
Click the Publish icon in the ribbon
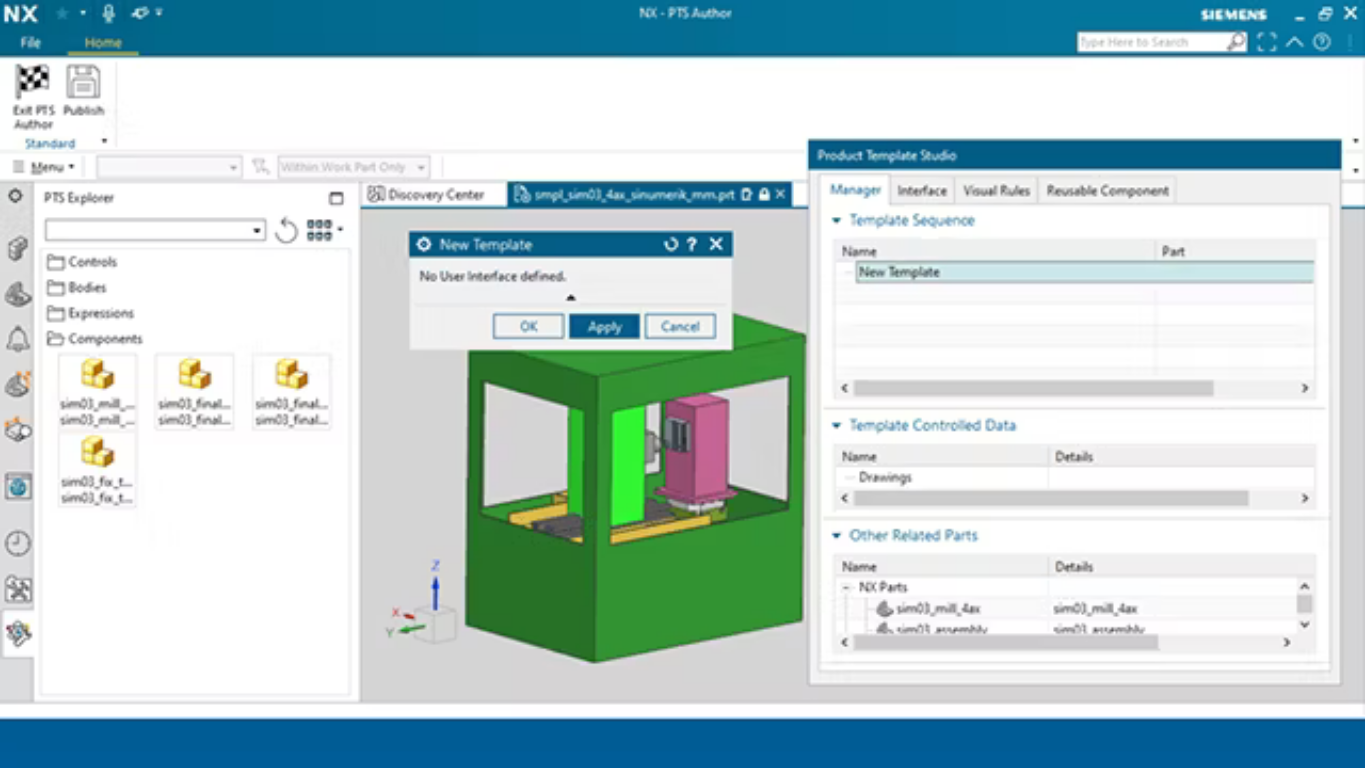pyautogui.click(x=83, y=82)
